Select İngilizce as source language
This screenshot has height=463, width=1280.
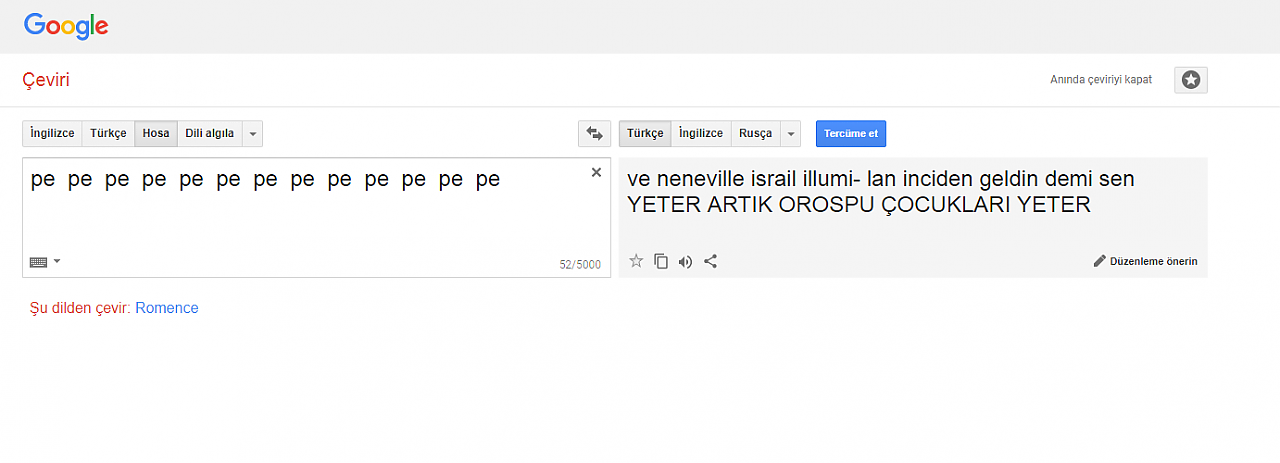[52, 133]
